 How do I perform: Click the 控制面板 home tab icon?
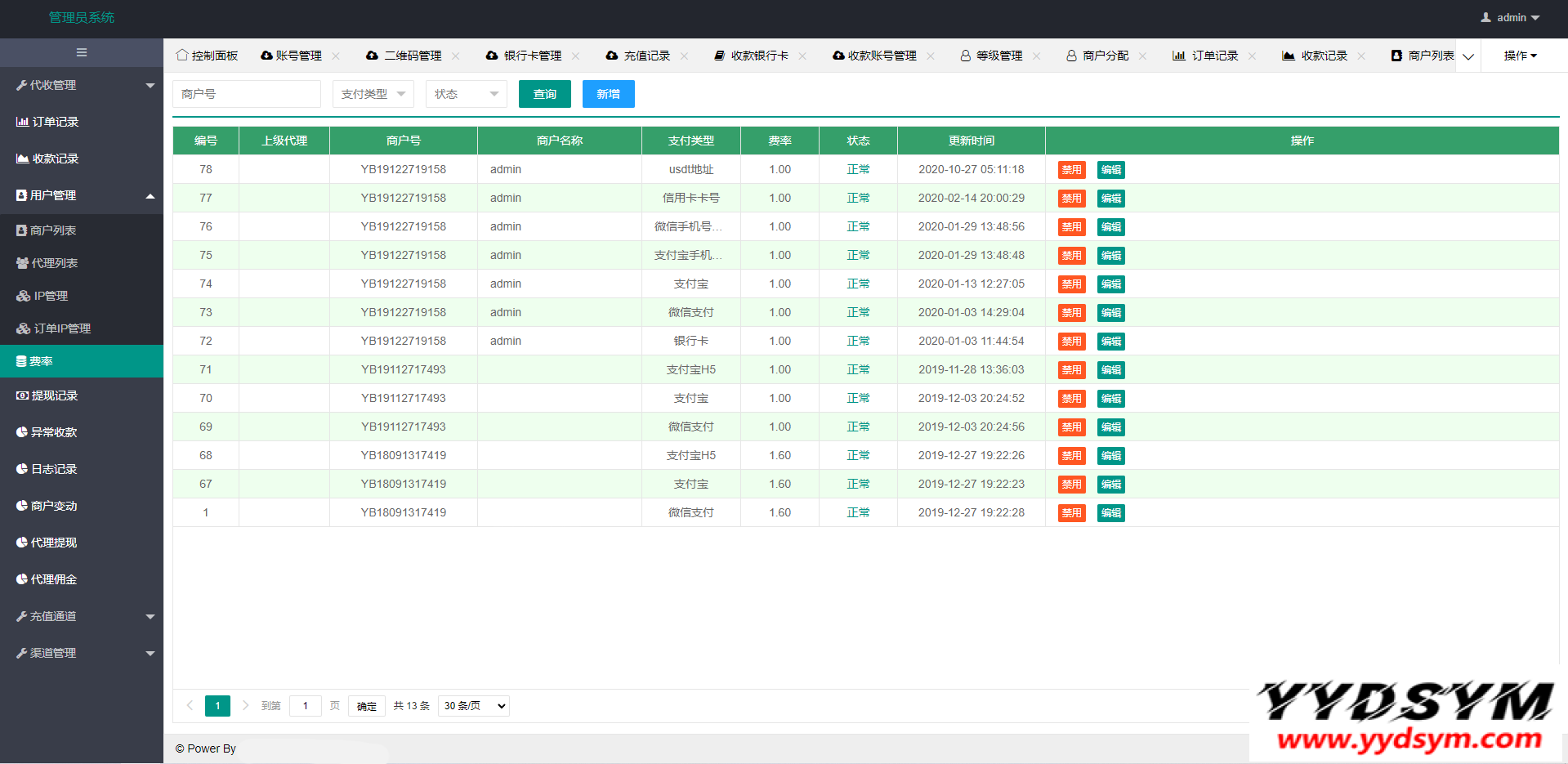[x=182, y=55]
